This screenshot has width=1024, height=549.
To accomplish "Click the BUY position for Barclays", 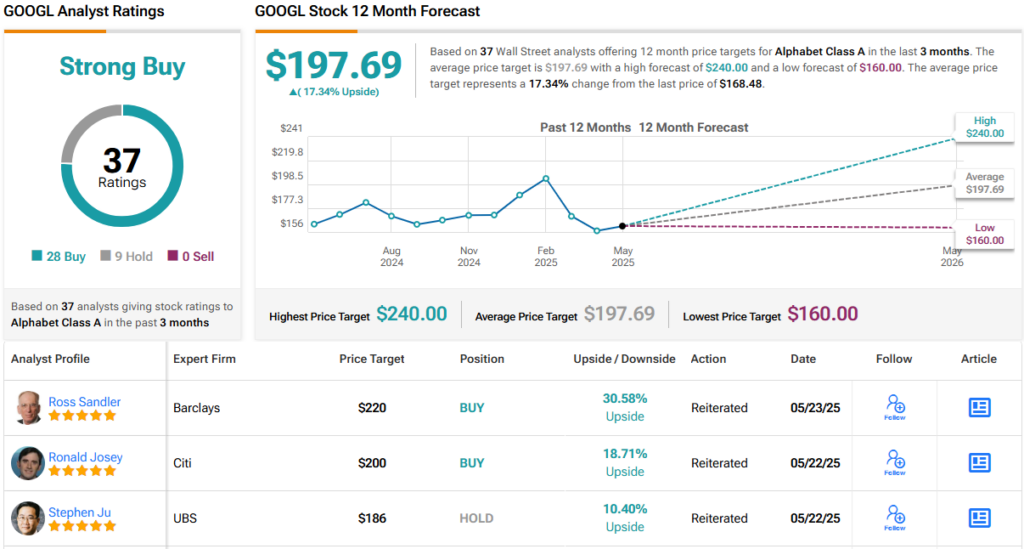I will pos(472,408).
